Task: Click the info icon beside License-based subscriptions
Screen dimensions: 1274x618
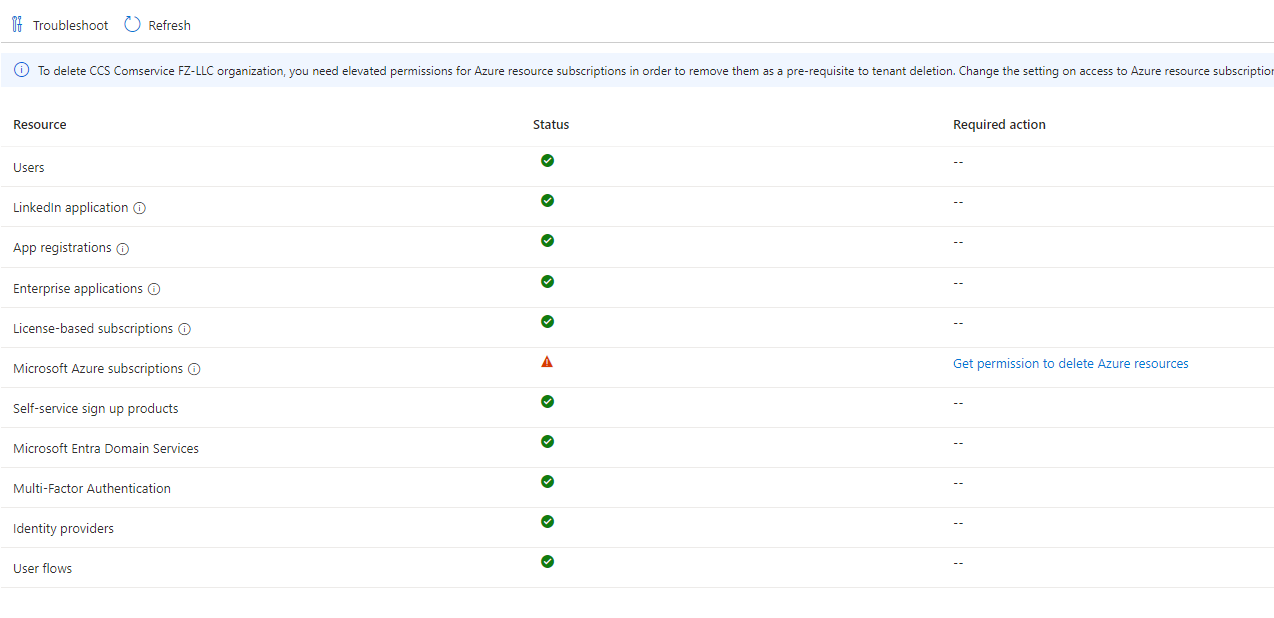Action: tap(184, 328)
